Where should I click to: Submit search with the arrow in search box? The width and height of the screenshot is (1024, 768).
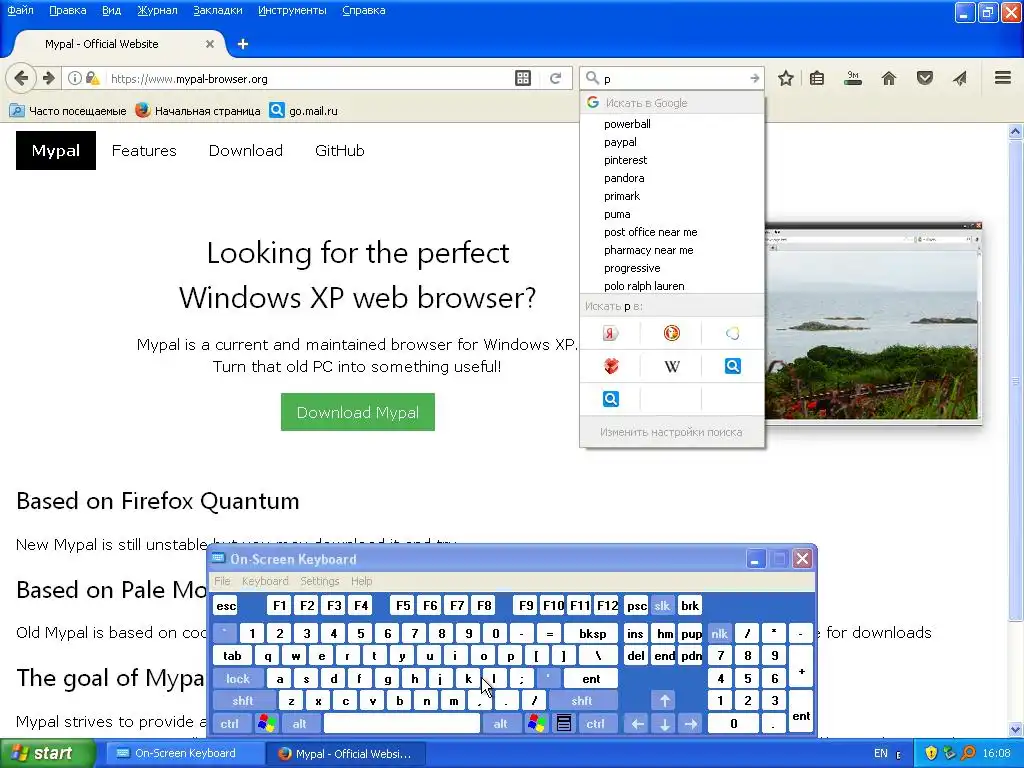coord(754,78)
